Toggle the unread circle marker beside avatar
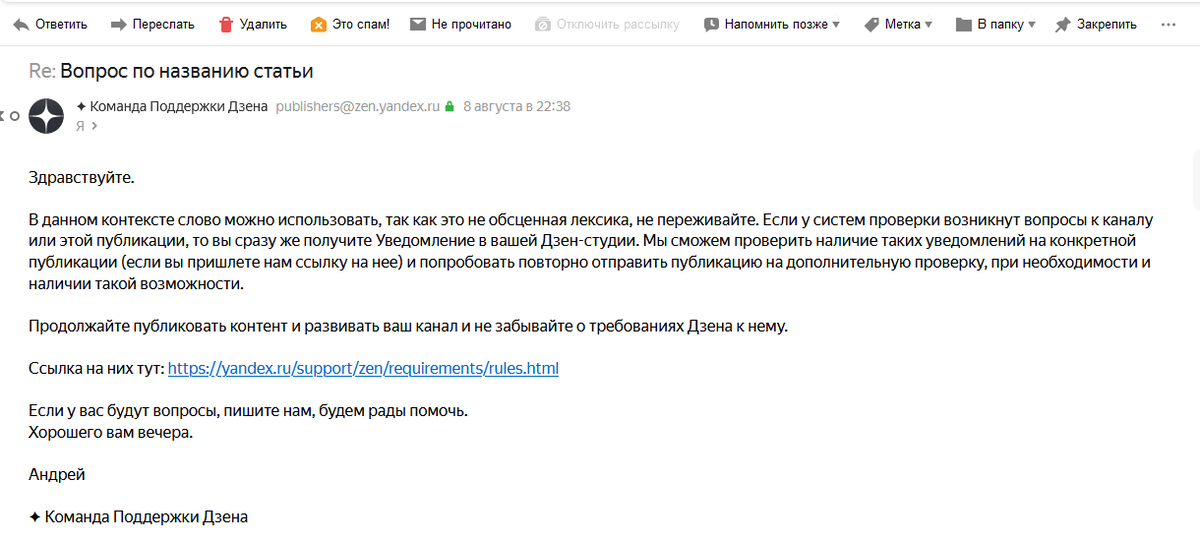Viewport: 1200px width, 542px height. click(15, 116)
